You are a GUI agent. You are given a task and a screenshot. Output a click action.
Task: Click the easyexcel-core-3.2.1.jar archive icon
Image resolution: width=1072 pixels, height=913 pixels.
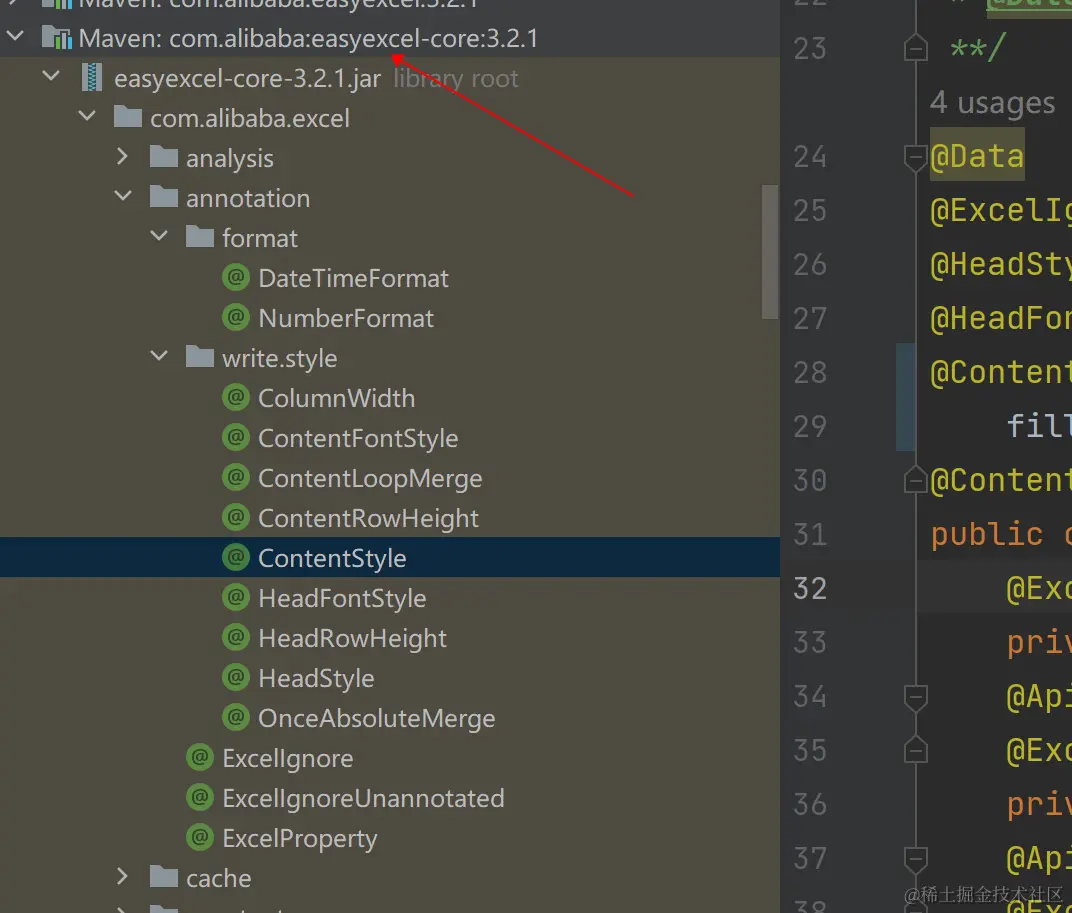[x=92, y=78]
